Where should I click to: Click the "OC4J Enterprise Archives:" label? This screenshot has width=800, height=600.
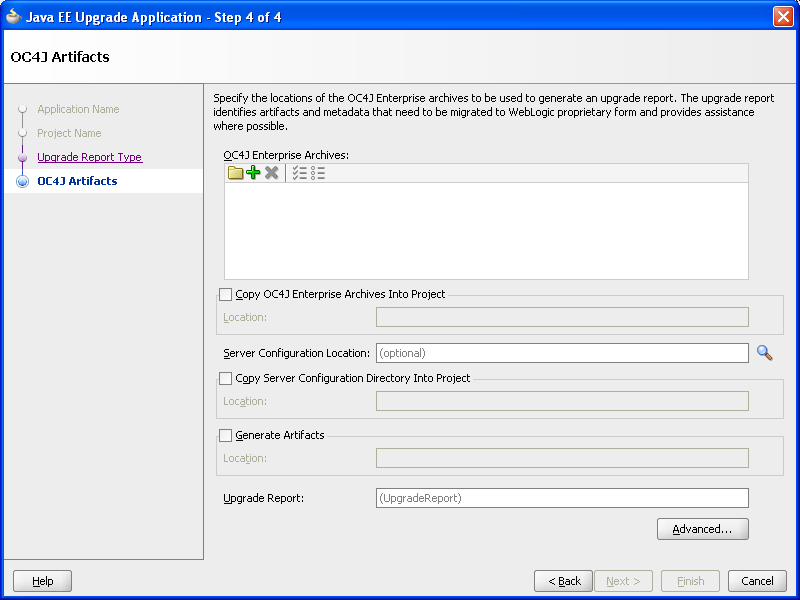[286, 155]
